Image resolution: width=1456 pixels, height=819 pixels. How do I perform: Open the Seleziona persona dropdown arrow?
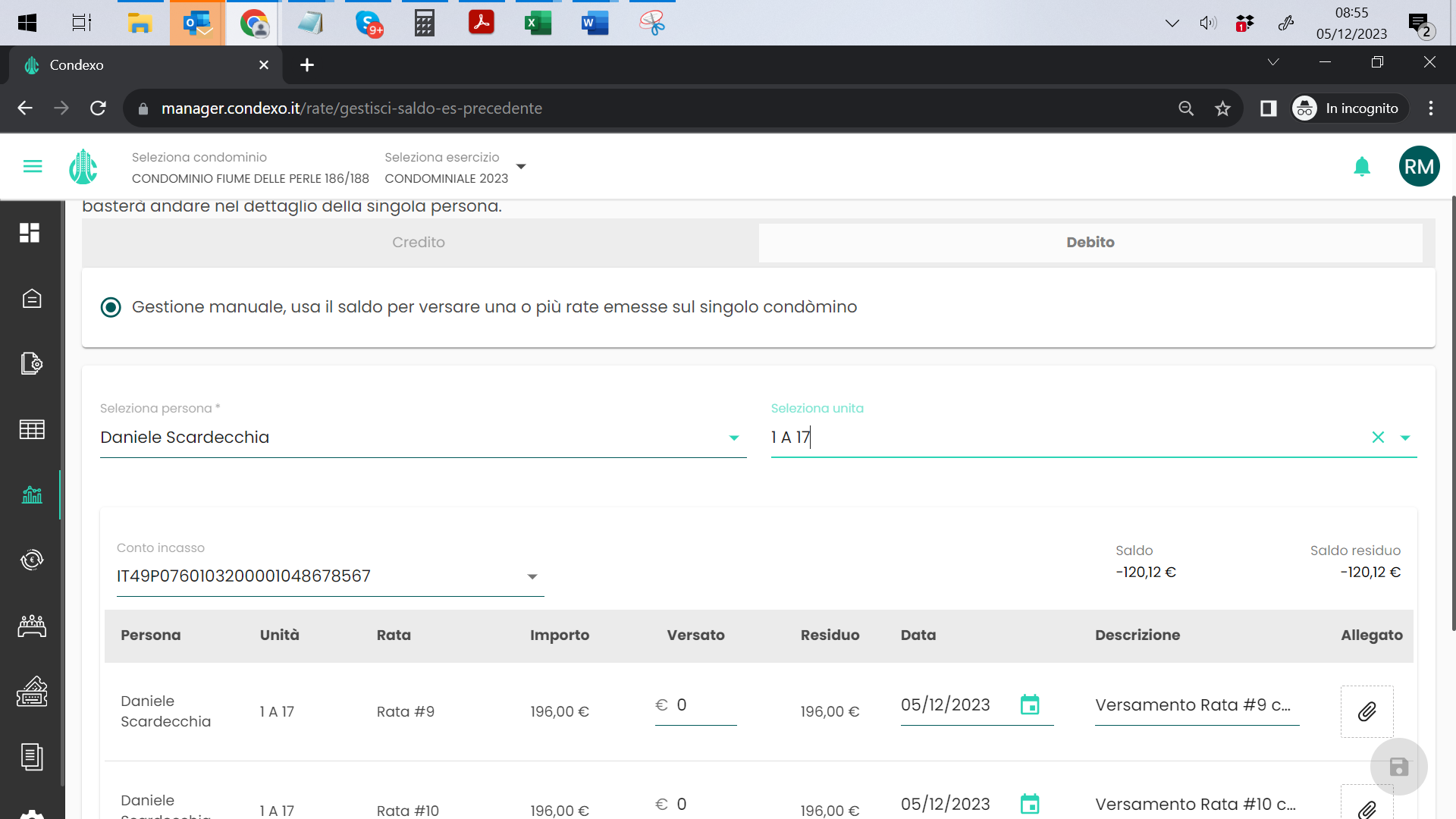[x=733, y=438]
